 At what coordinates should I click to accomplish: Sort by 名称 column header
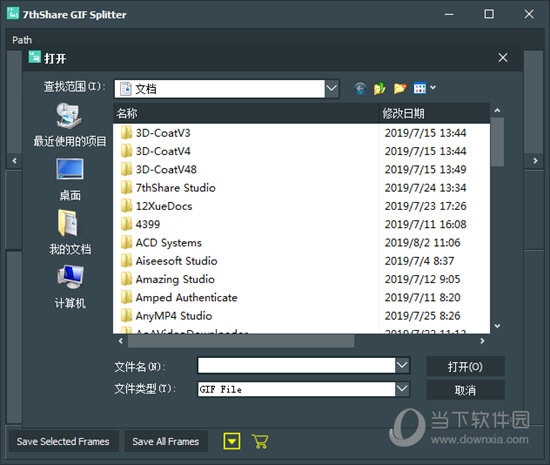click(246, 113)
